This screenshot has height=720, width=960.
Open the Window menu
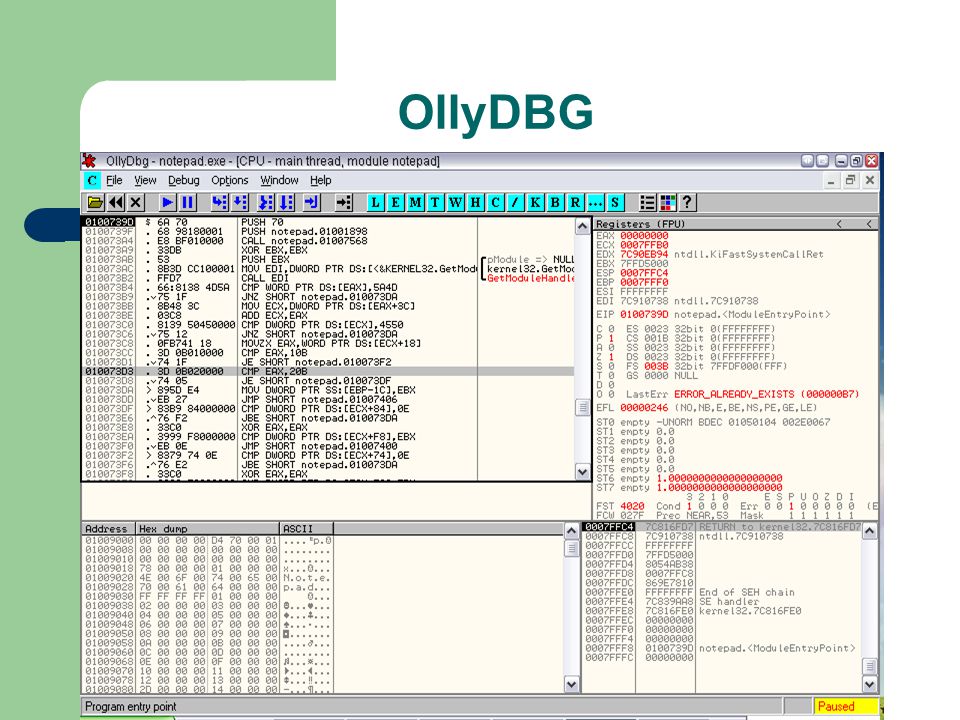pos(279,181)
